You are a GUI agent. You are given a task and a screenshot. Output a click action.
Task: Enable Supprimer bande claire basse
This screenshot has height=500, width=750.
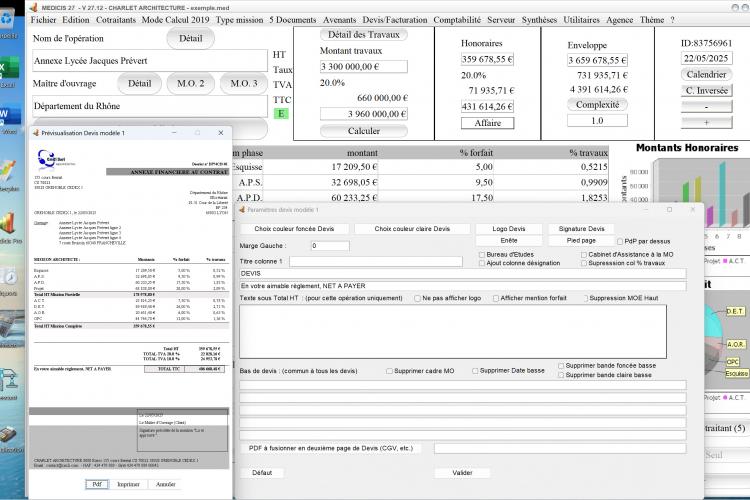tap(561, 376)
